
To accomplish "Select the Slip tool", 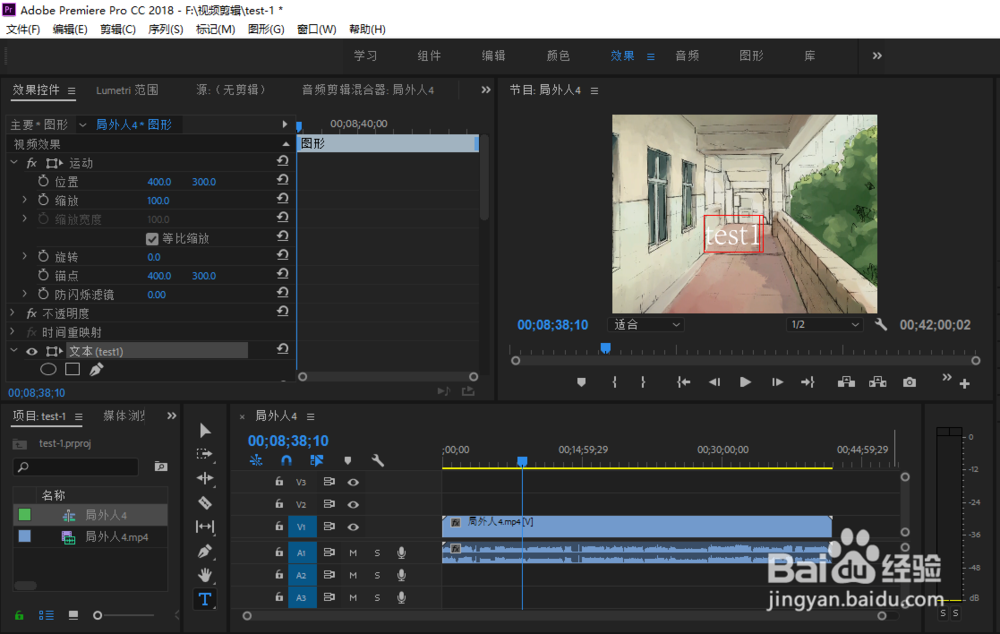I will (x=205, y=526).
